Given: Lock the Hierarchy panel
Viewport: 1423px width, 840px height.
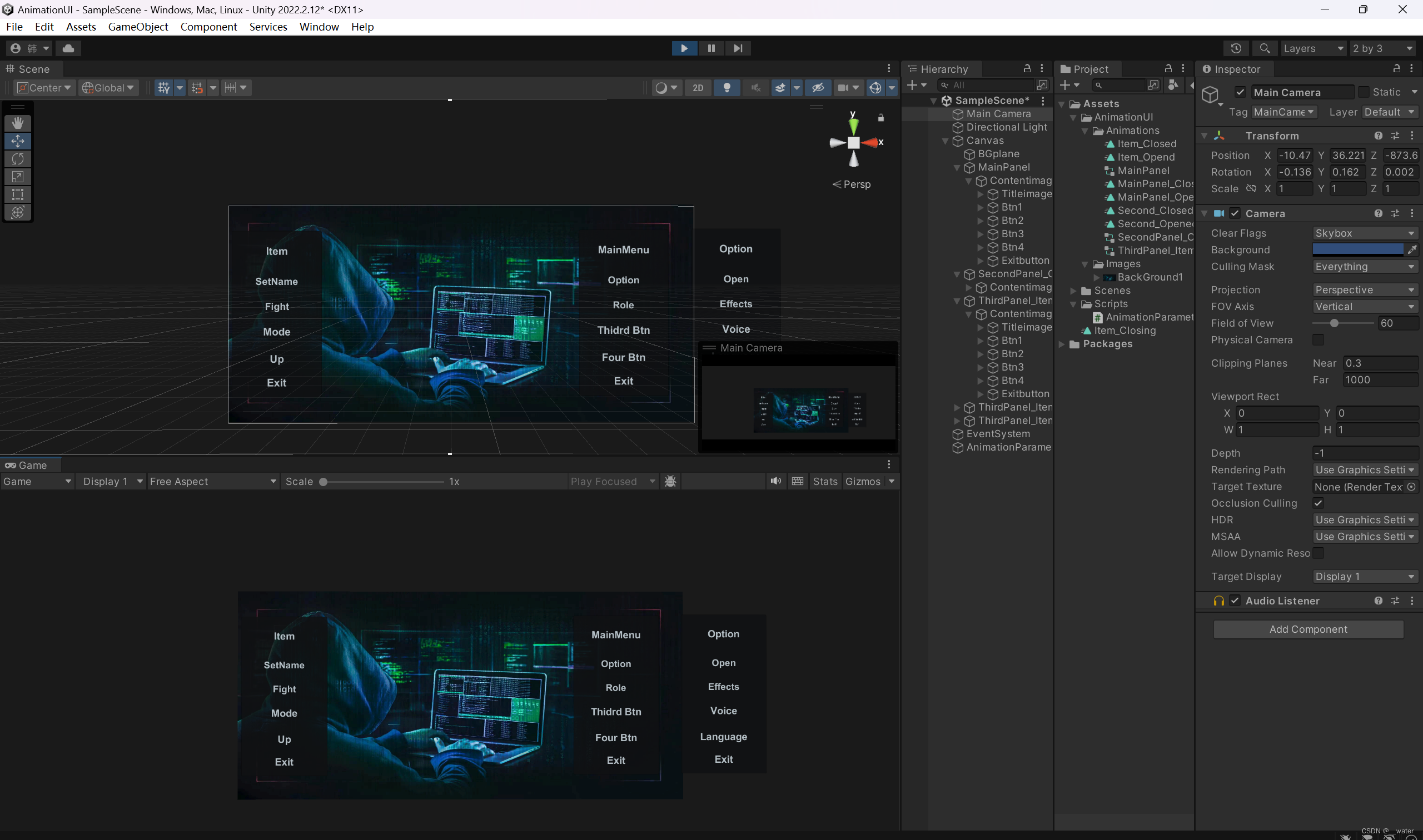Looking at the screenshot, I should coord(1027,68).
